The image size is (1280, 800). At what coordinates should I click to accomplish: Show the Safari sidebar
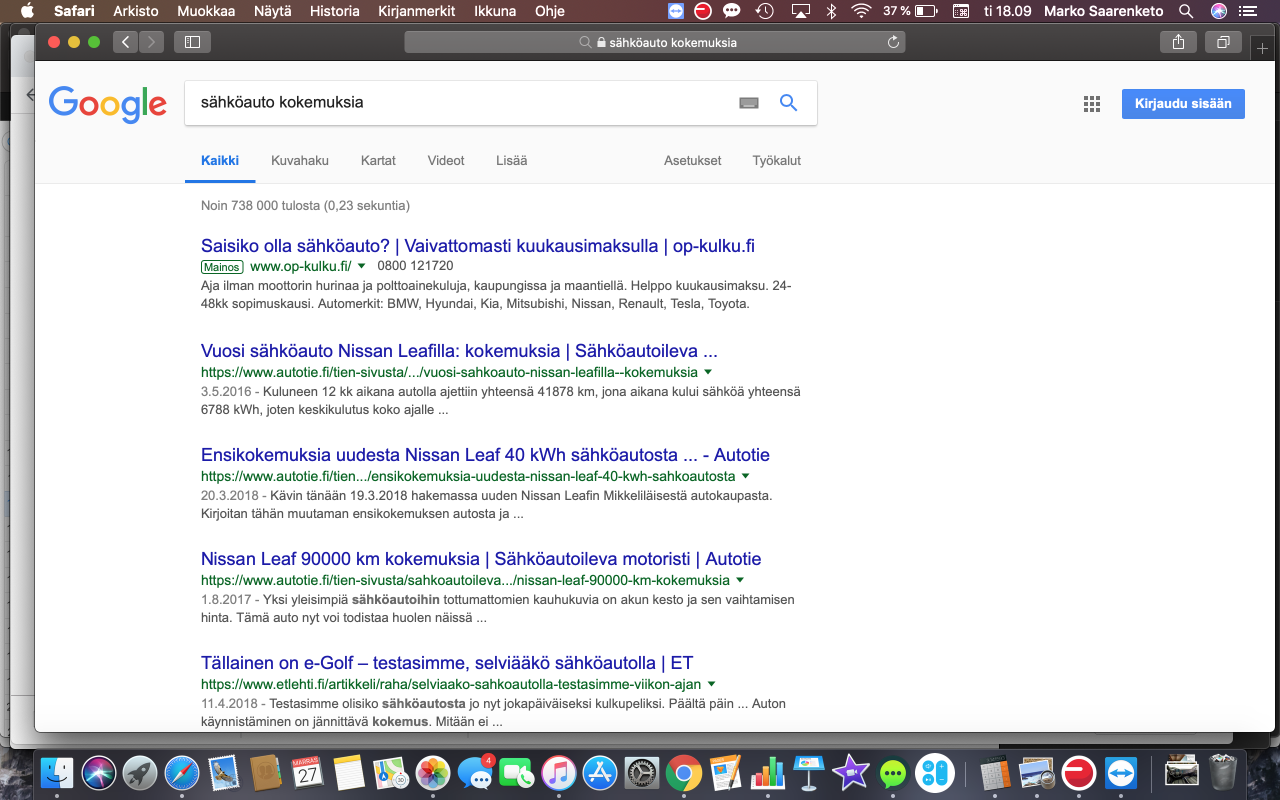192,42
